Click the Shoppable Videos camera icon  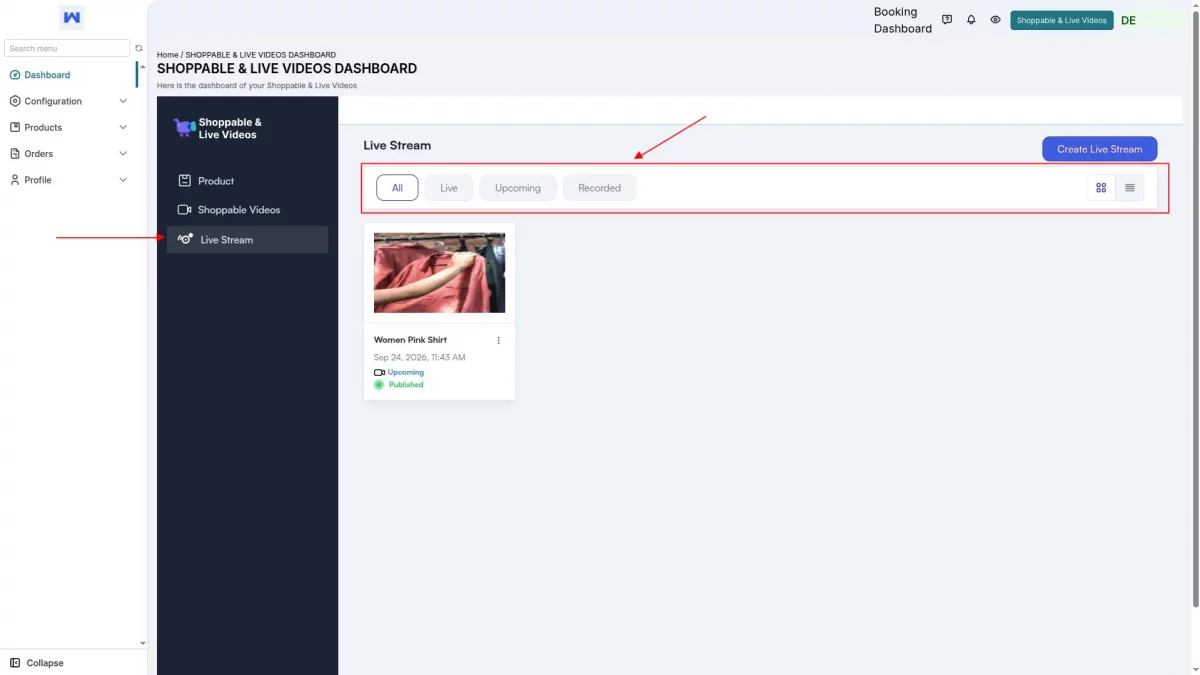click(x=184, y=210)
